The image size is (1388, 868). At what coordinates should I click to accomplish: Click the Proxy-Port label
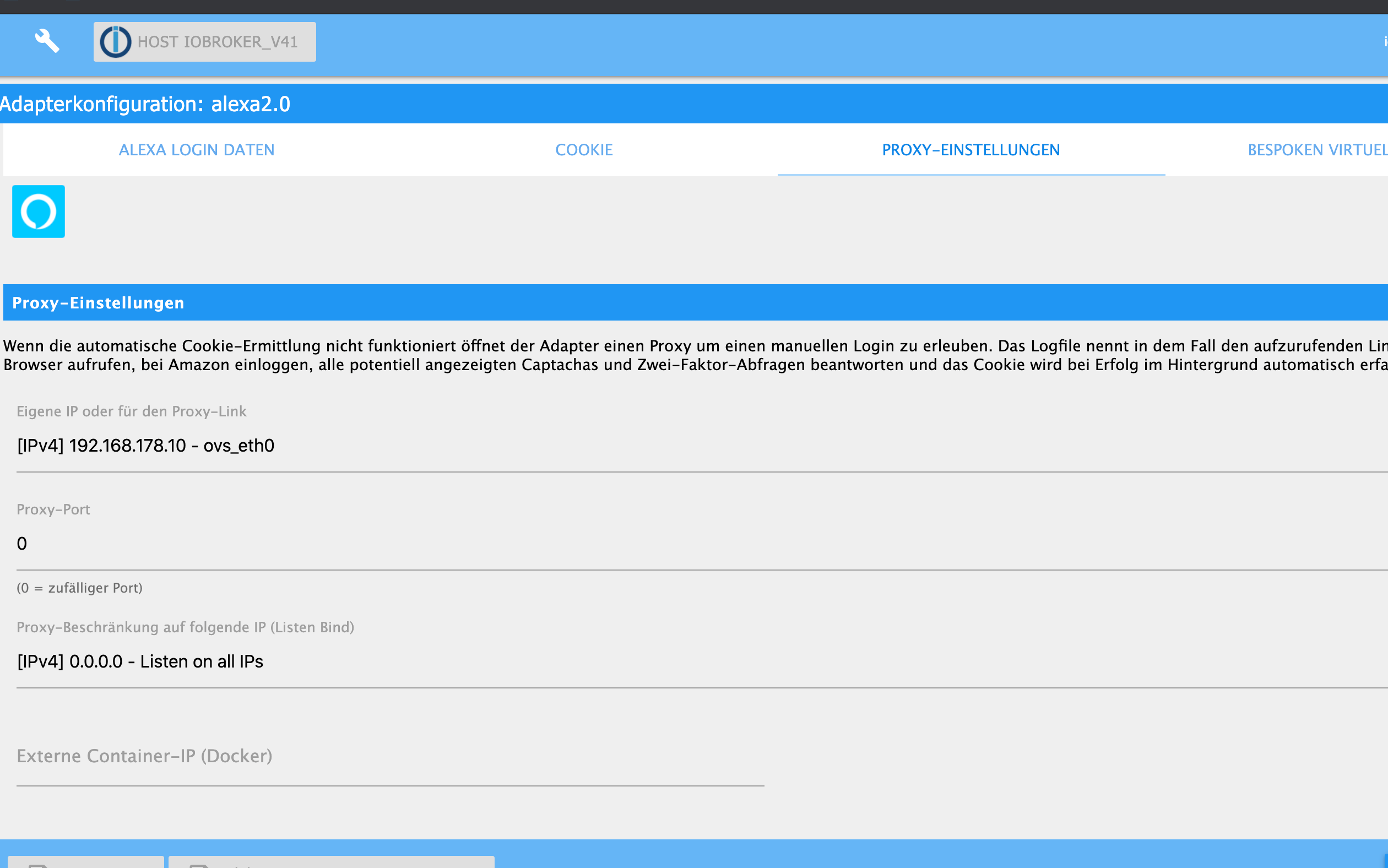[x=53, y=509]
